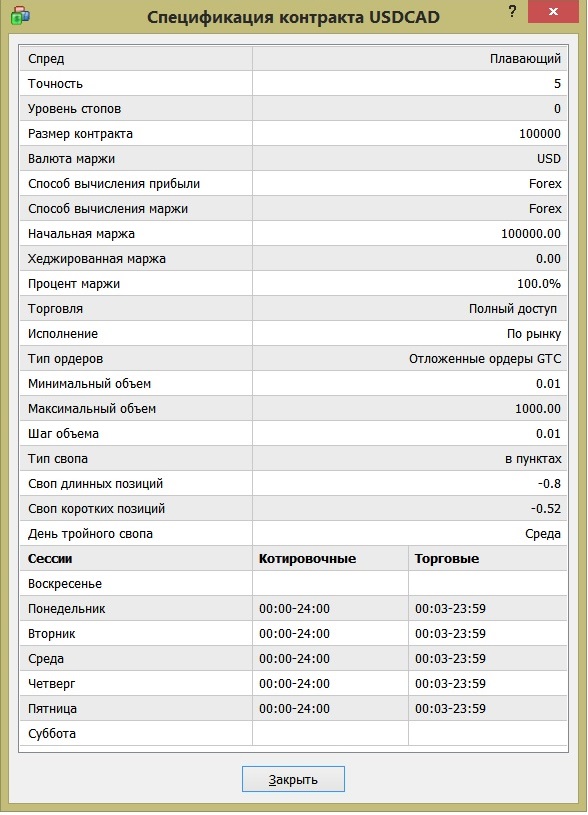Click the Закрыть button
The height and width of the screenshot is (815, 588).
point(293,779)
